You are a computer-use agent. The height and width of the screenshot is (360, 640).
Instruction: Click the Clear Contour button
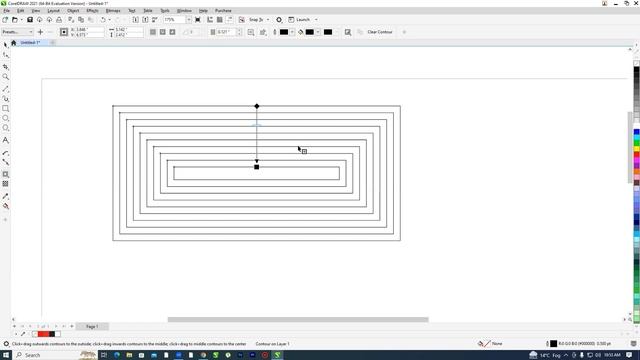[380, 32]
